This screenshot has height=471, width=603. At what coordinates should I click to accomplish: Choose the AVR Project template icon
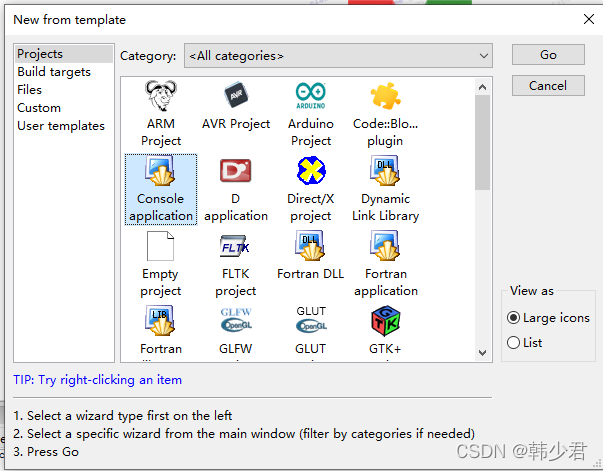[x=236, y=95]
